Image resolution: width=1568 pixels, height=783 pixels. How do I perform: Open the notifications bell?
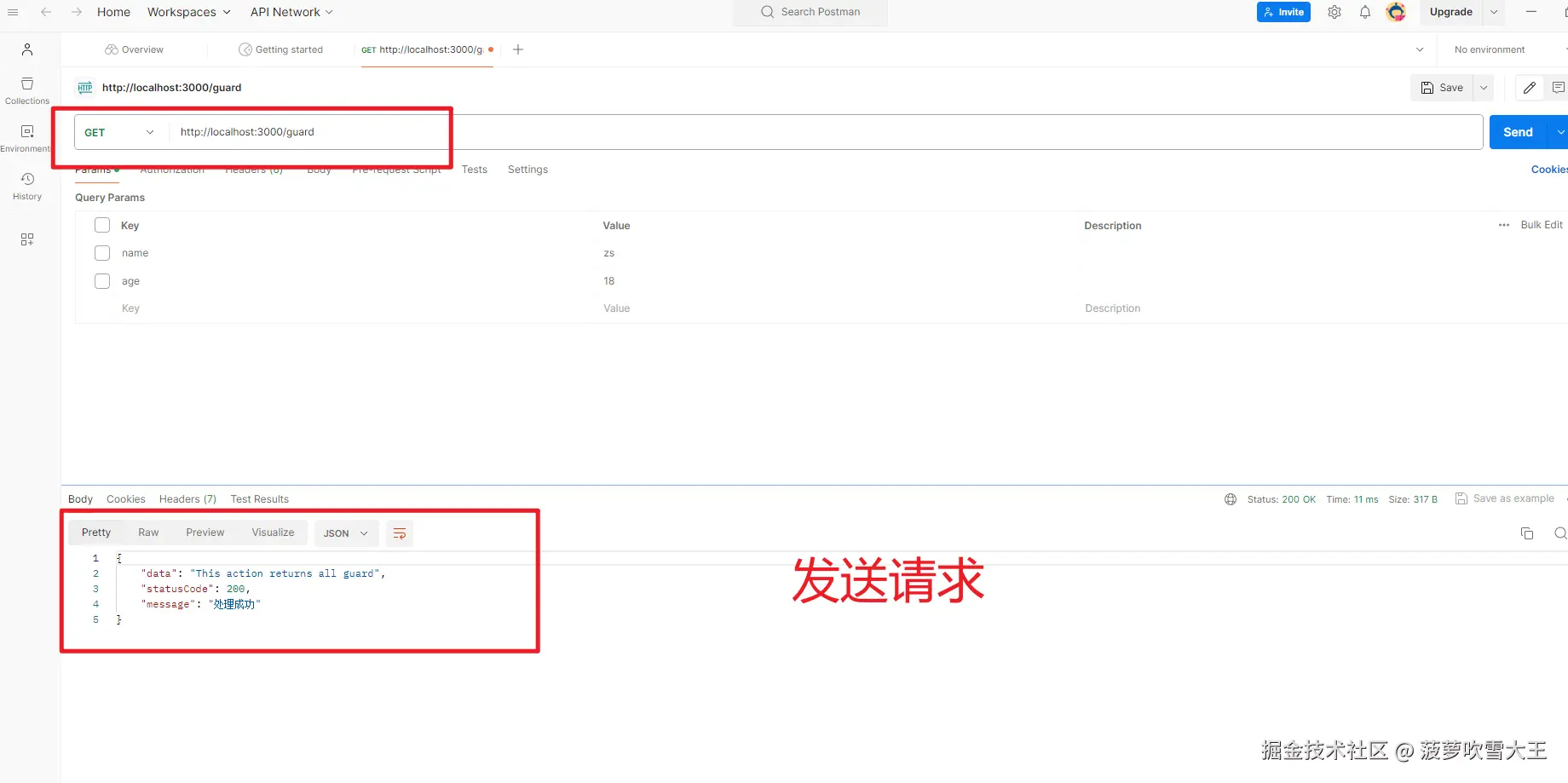point(1364,12)
